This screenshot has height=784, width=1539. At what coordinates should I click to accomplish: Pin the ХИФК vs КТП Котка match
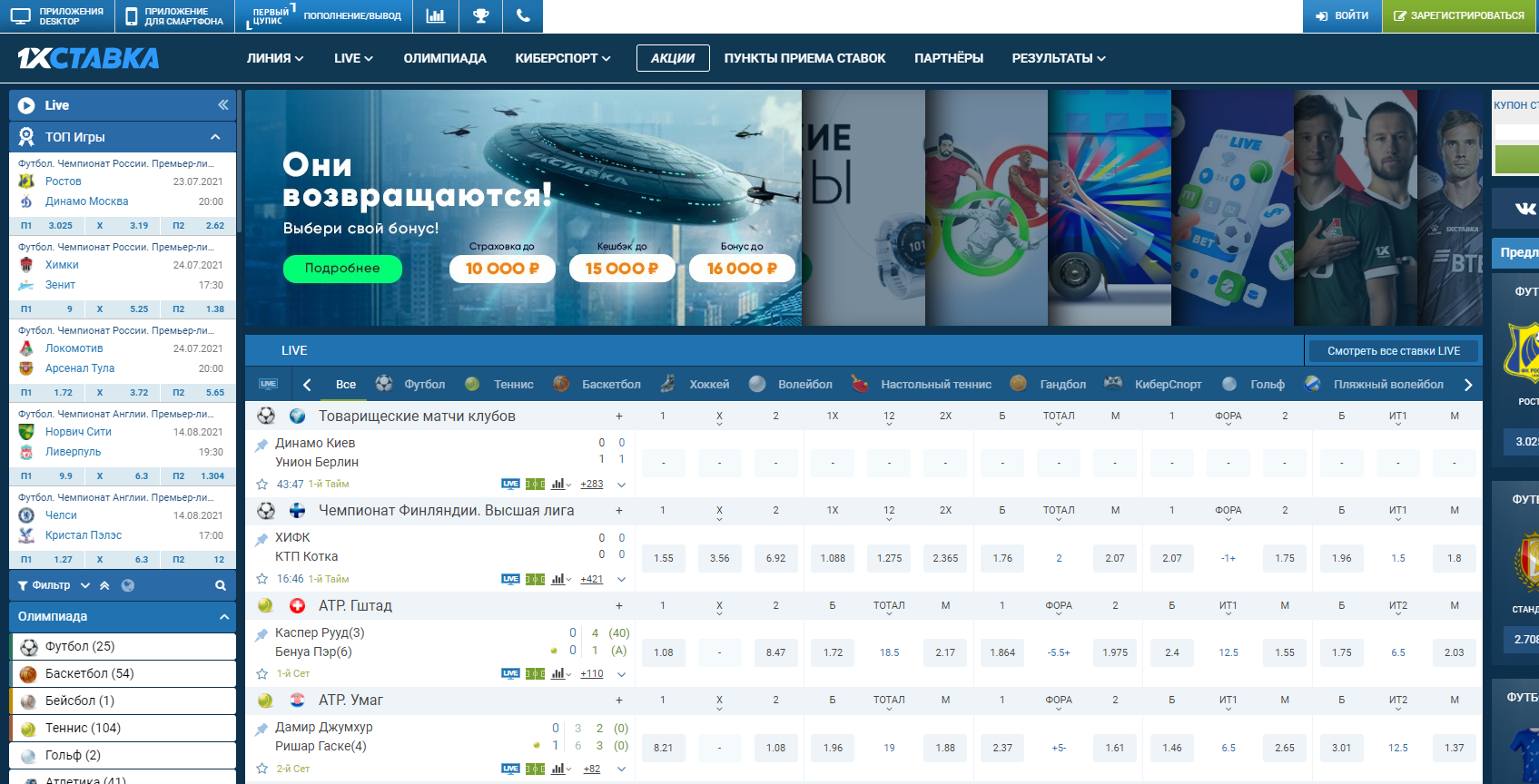(x=261, y=539)
